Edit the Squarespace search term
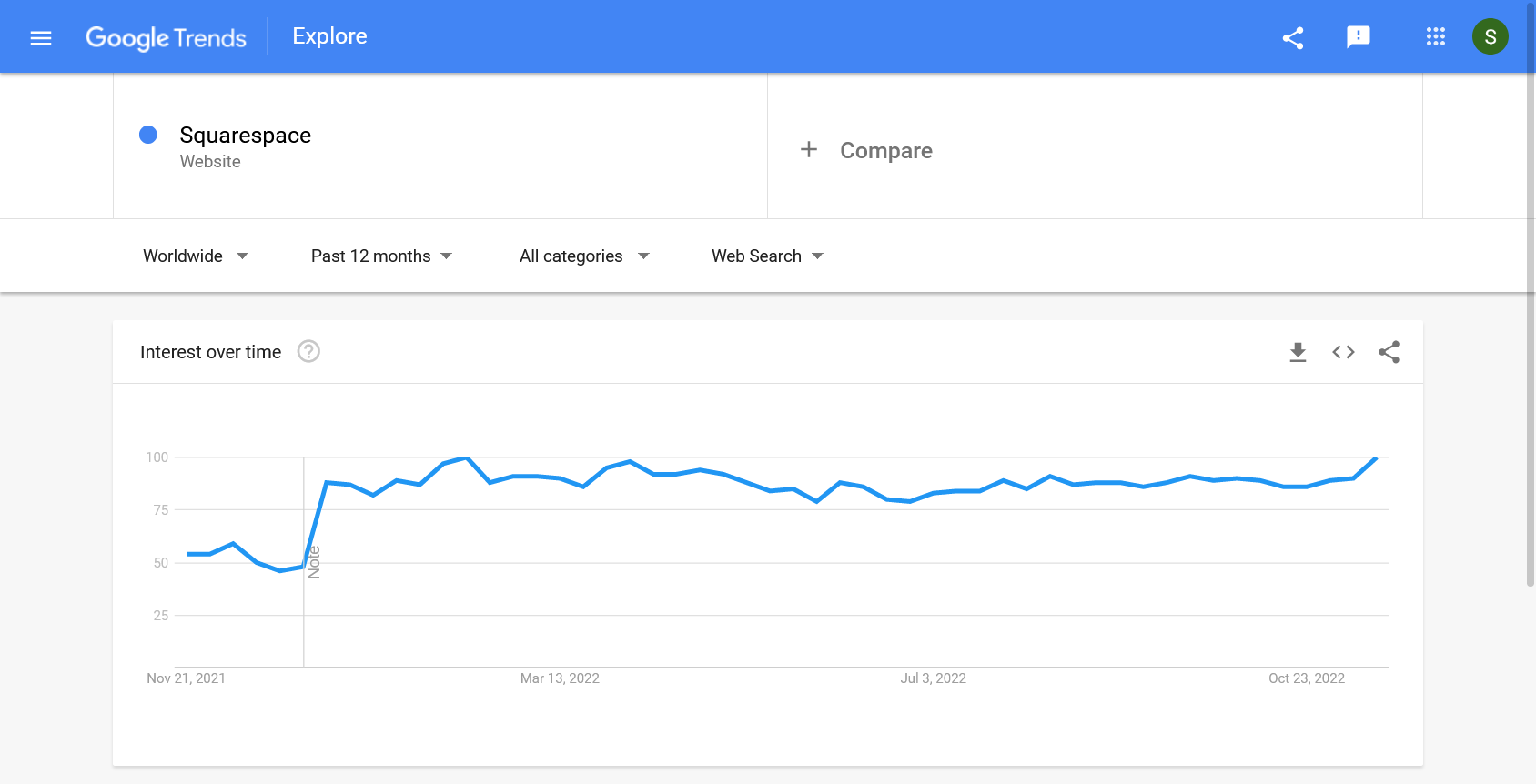This screenshot has height=784, width=1536. (x=245, y=136)
